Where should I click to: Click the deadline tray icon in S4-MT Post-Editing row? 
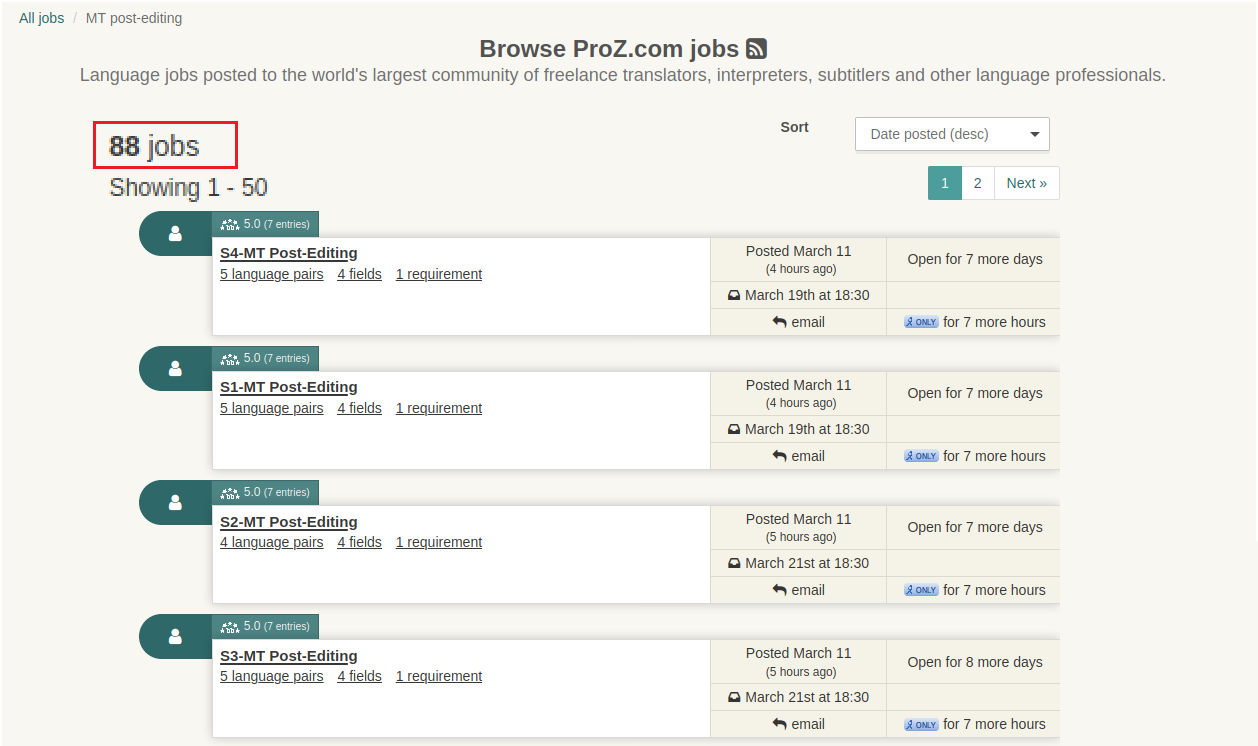(x=734, y=295)
